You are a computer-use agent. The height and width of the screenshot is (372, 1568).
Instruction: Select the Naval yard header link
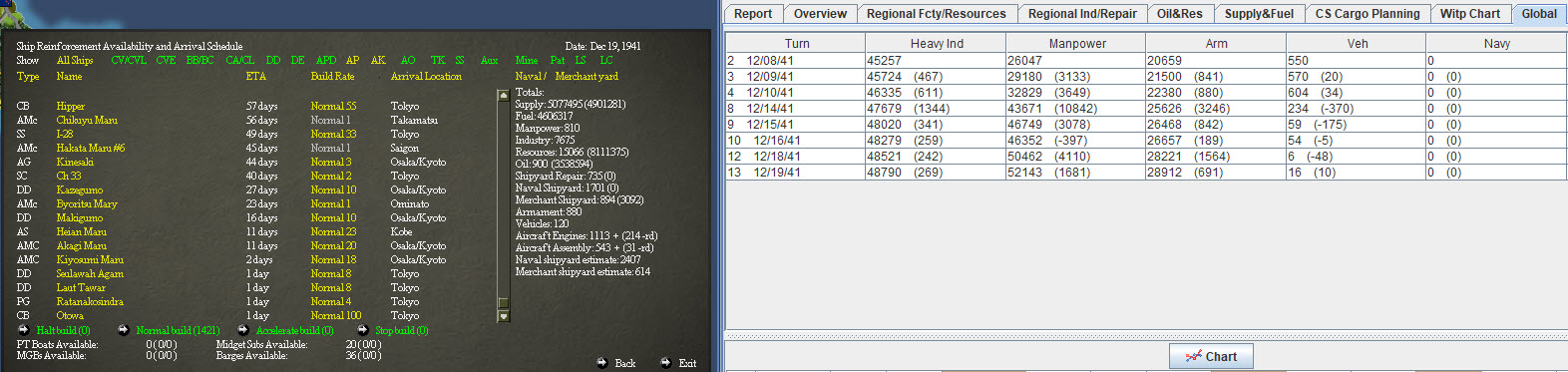coord(531,77)
